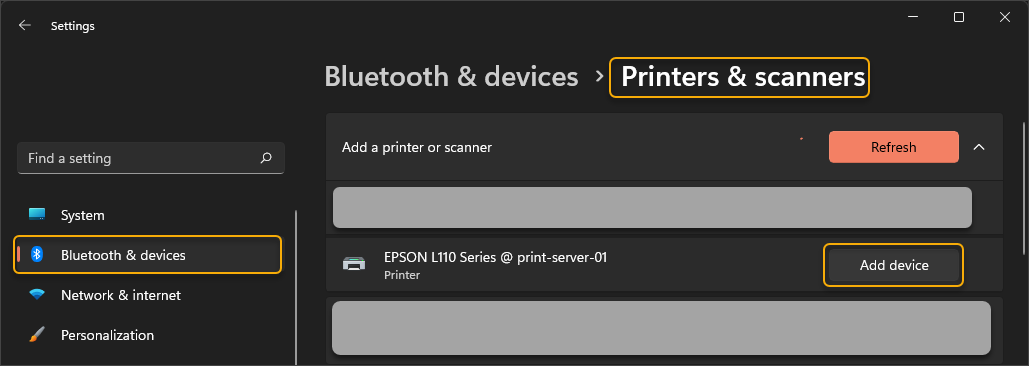1029x366 pixels.
Task: Click the Refresh button
Action: (x=893, y=147)
